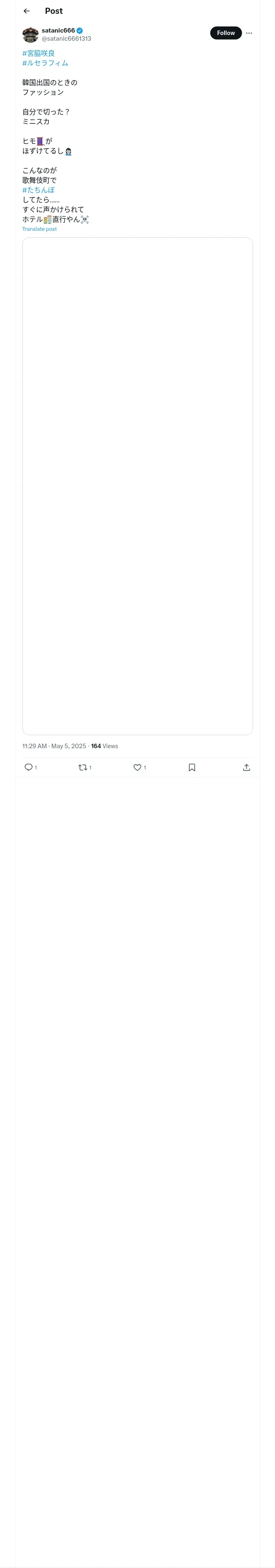Click the reply speech bubble icon

click(29, 767)
